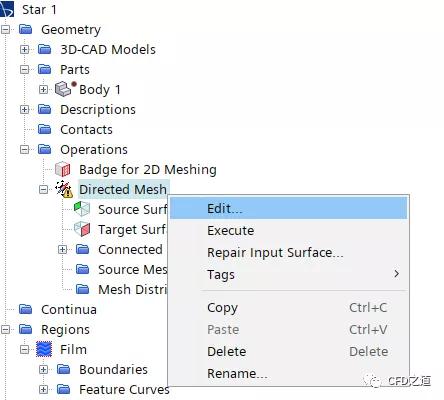The width and height of the screenshot is (444, 400).
Task: Open the Tags submenu arrow
Action: click(396, 274)
